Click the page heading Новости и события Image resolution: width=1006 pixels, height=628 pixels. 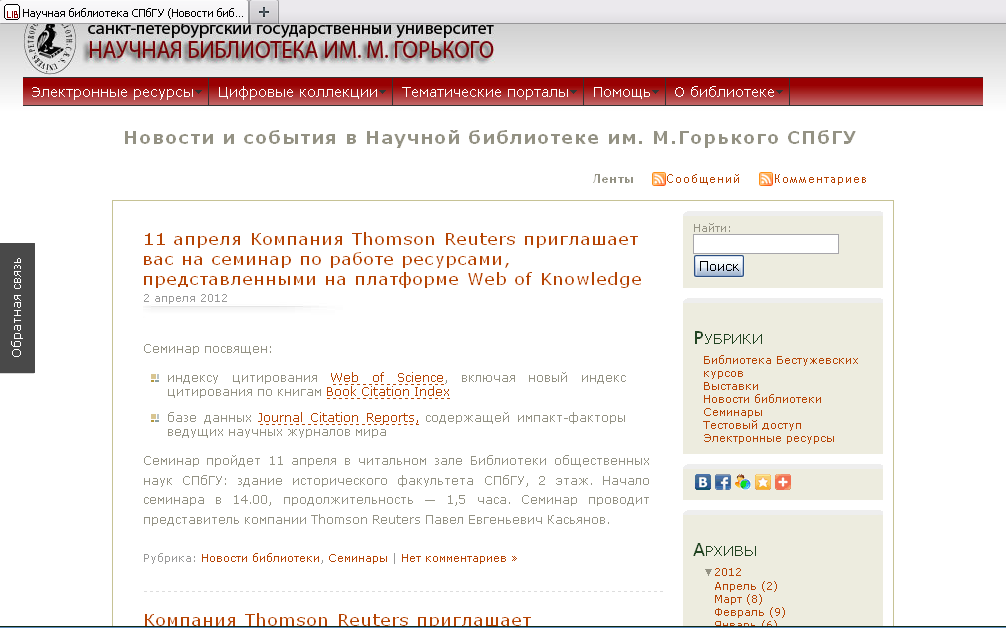490,137
